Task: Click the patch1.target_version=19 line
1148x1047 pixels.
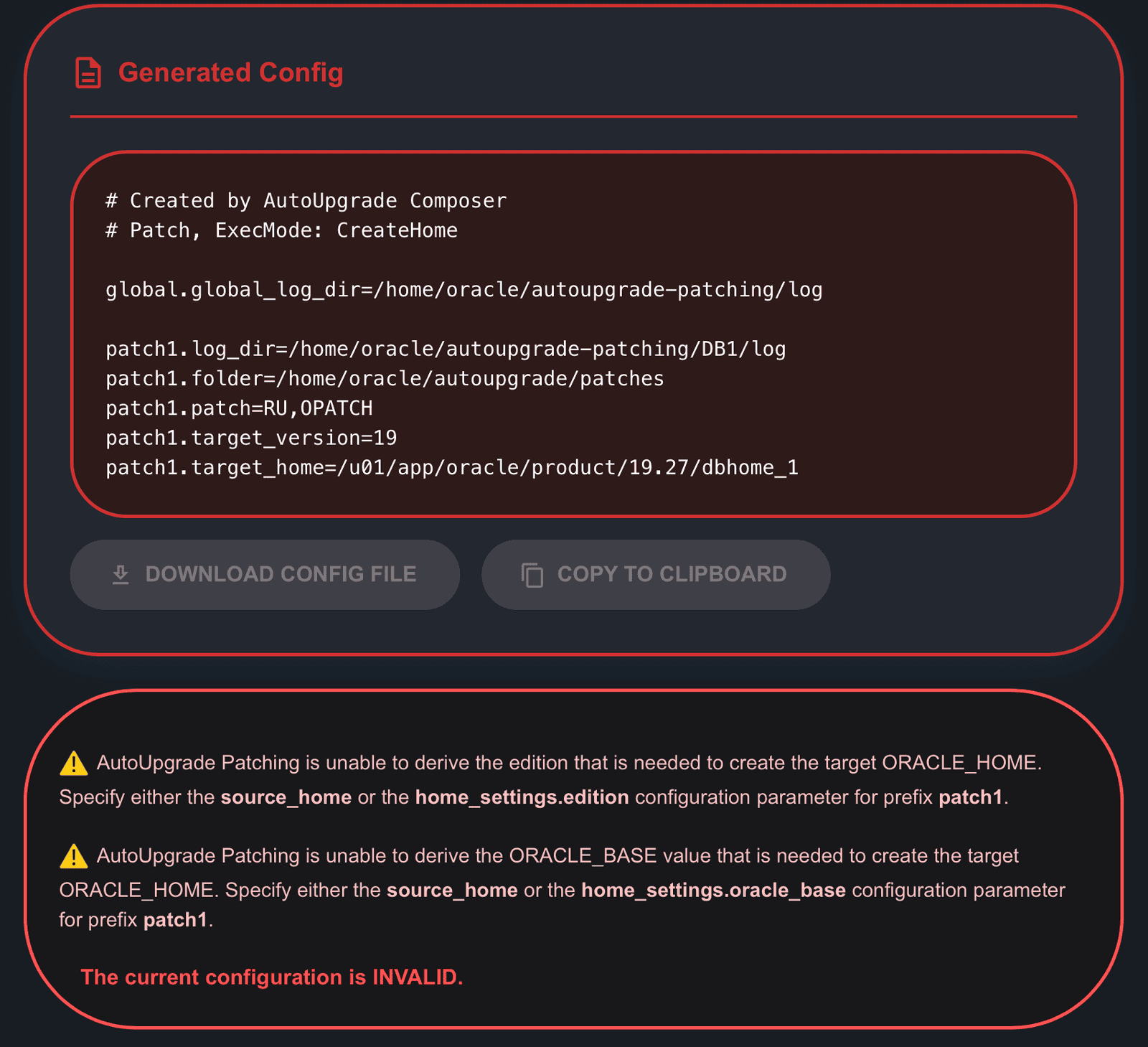Action: [x=251, y=438]
